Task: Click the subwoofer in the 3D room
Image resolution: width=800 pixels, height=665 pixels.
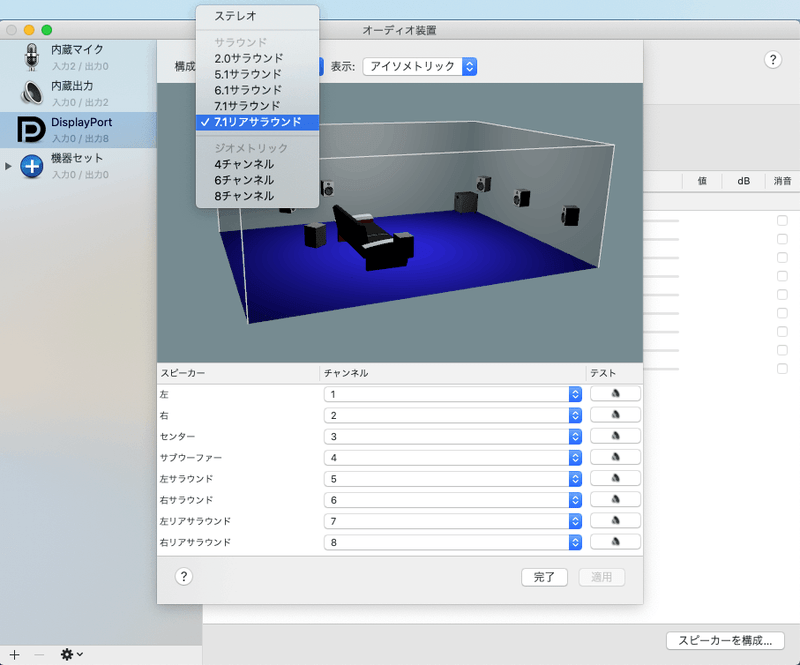Action: (x=465, y=202)
